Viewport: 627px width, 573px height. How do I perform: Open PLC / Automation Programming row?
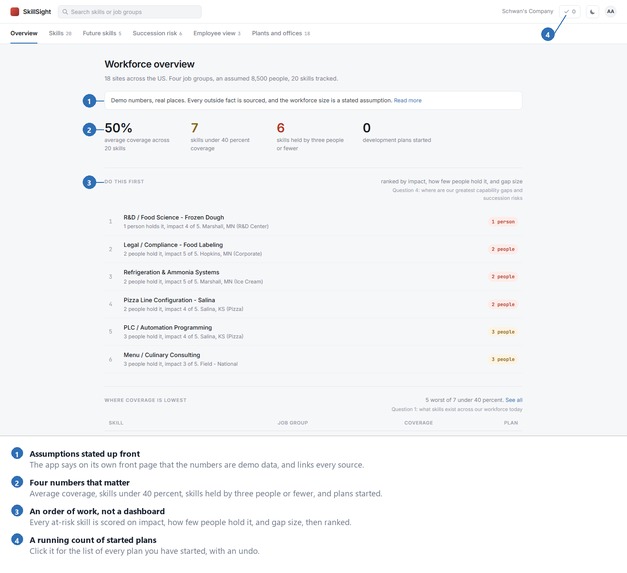click(x=314, y=332)
